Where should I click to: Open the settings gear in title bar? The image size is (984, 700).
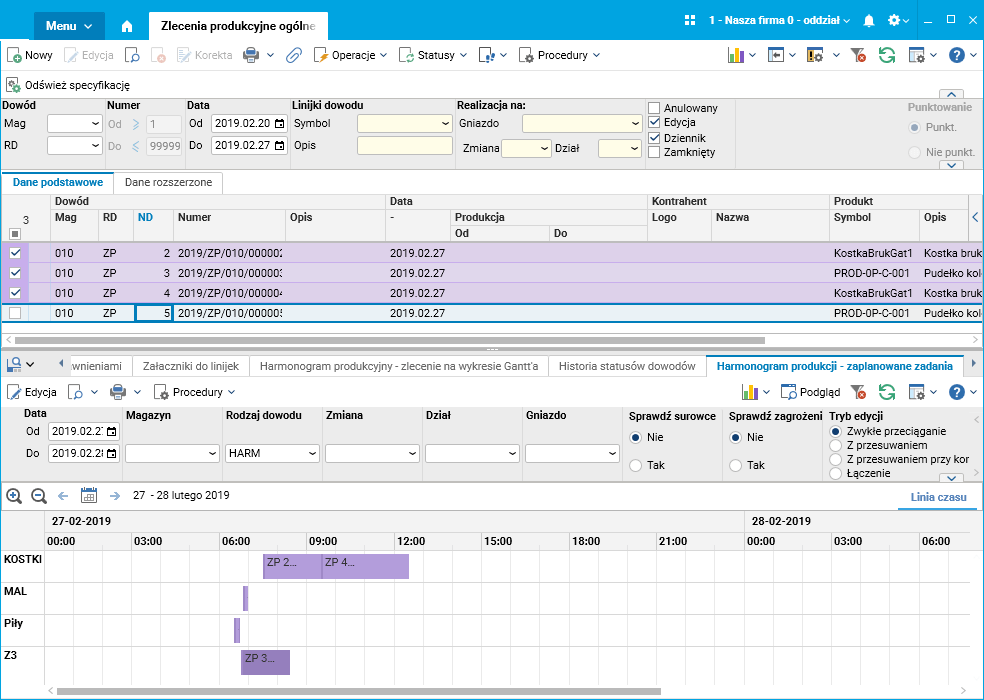[894, 20]
